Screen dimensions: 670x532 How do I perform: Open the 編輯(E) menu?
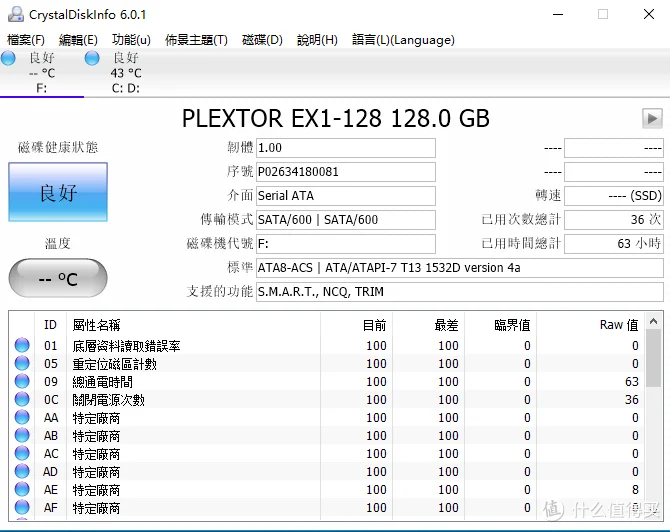pyautogui.click(x=78, y=40)
